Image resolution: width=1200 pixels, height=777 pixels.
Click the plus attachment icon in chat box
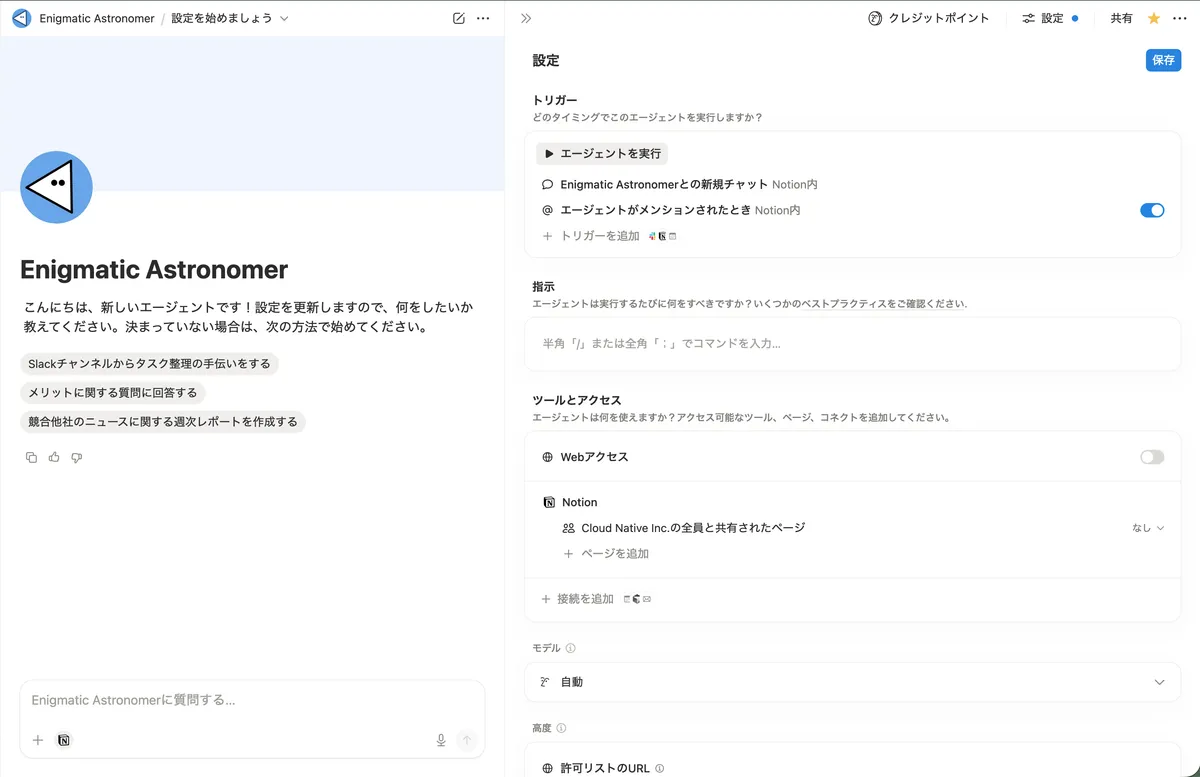pyautogui.click(x=38, y=740)
